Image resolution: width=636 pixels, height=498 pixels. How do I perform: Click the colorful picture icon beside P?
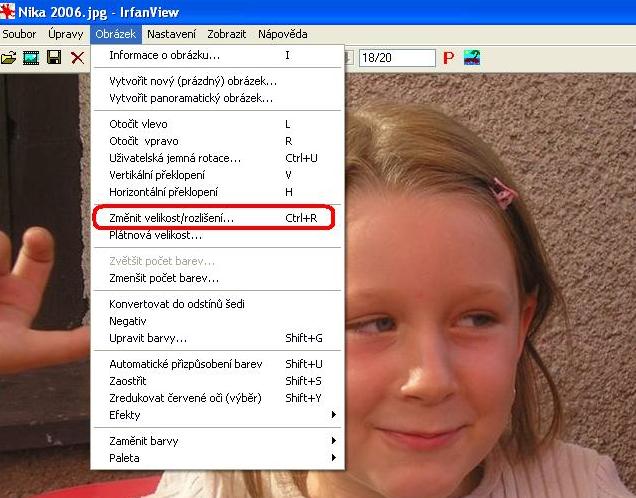[x=472, y=58]
